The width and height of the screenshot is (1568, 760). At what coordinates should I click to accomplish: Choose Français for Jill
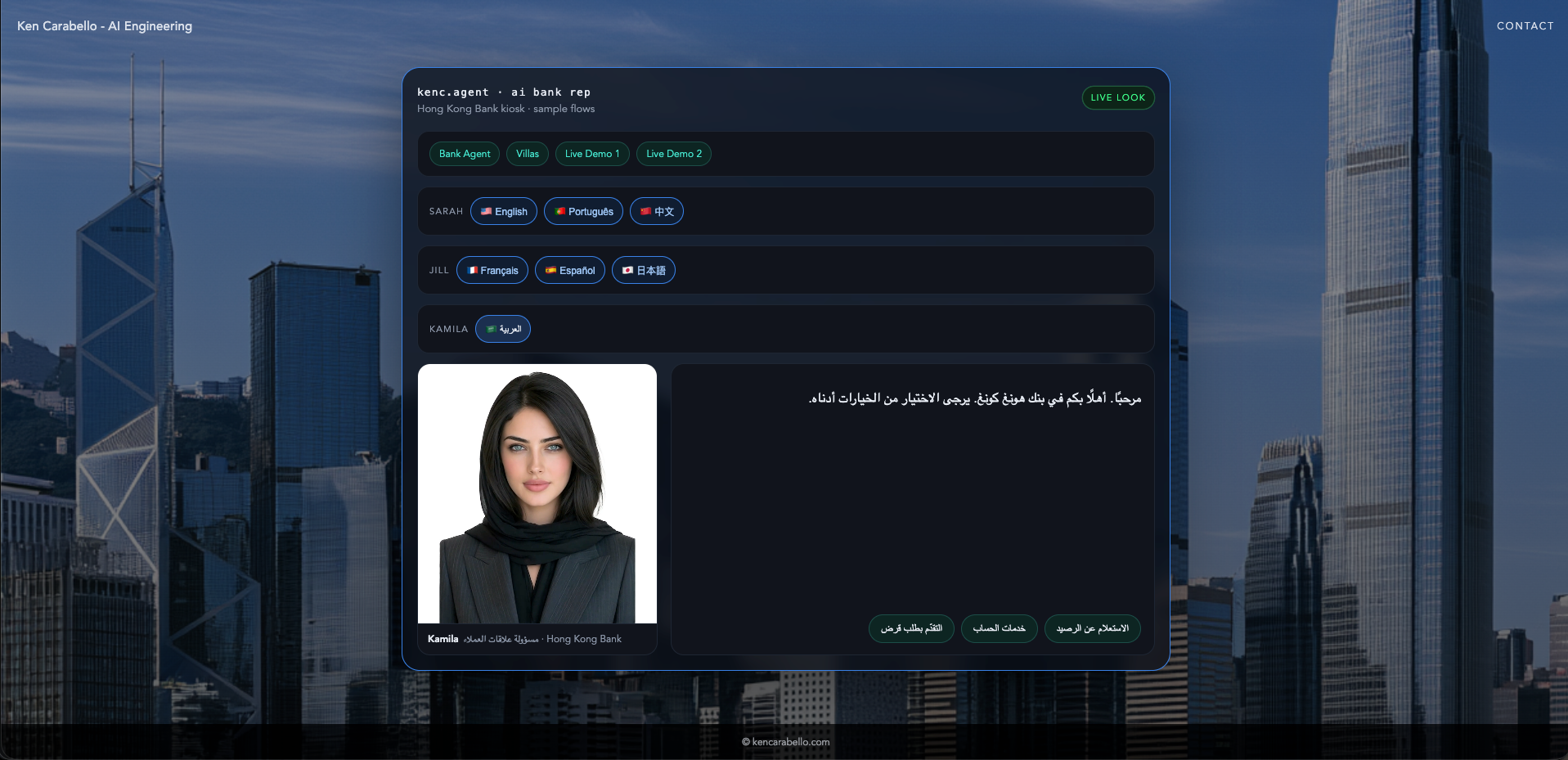[x=492, y=270]
